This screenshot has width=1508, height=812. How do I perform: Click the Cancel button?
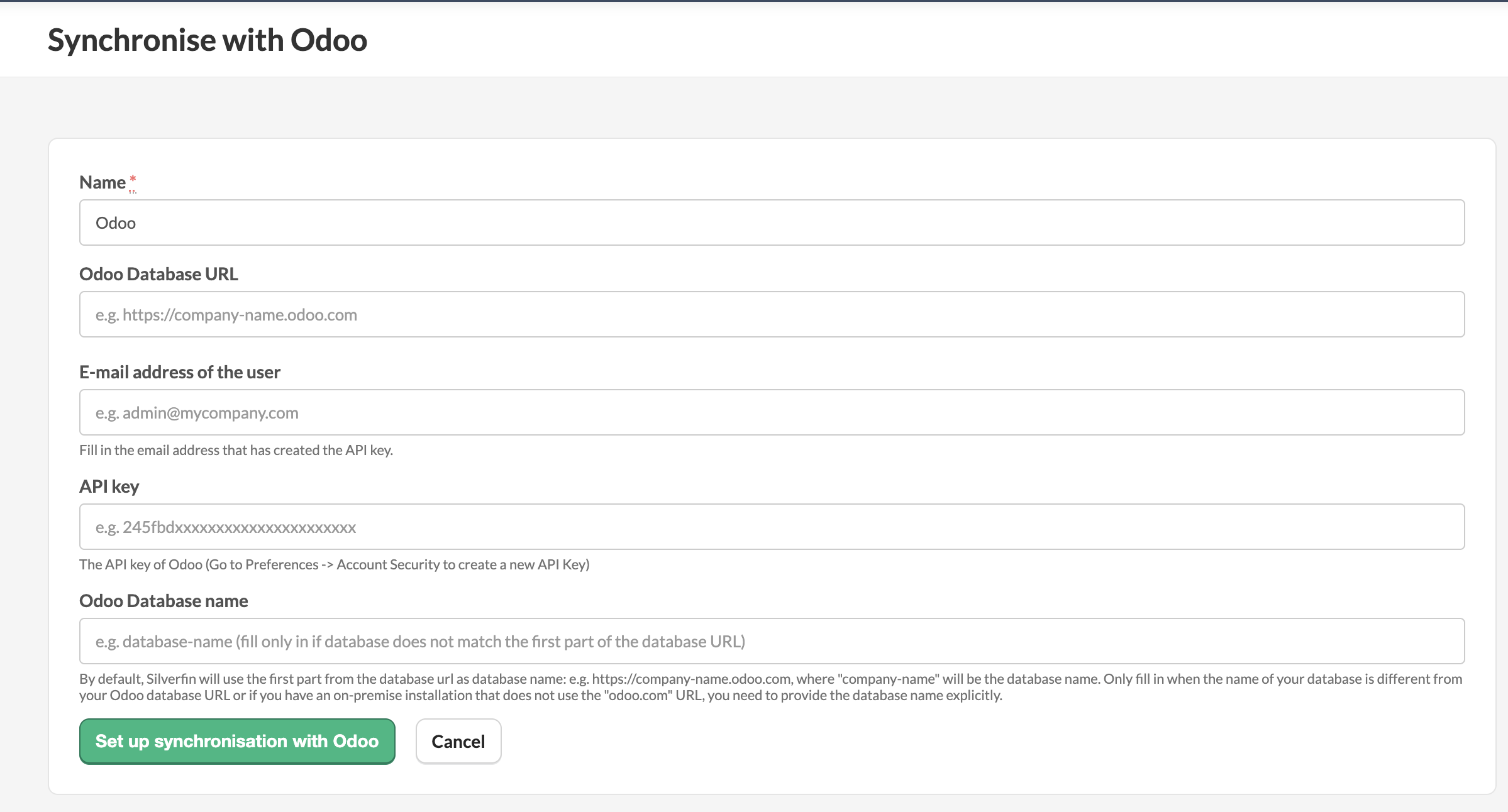point(458,742)
